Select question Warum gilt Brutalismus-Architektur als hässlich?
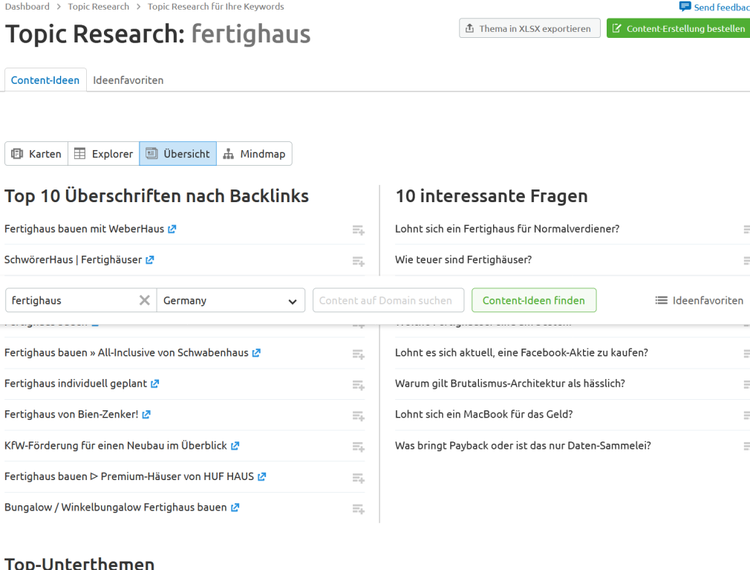This screenshot has width=750, height=570. tap(510, 384)
